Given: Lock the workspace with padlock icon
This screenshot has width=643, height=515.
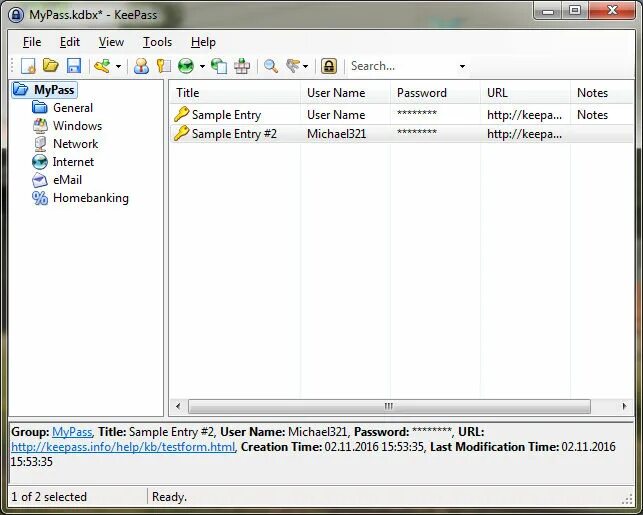Looking at the screenshot, I should pos(329,66).
